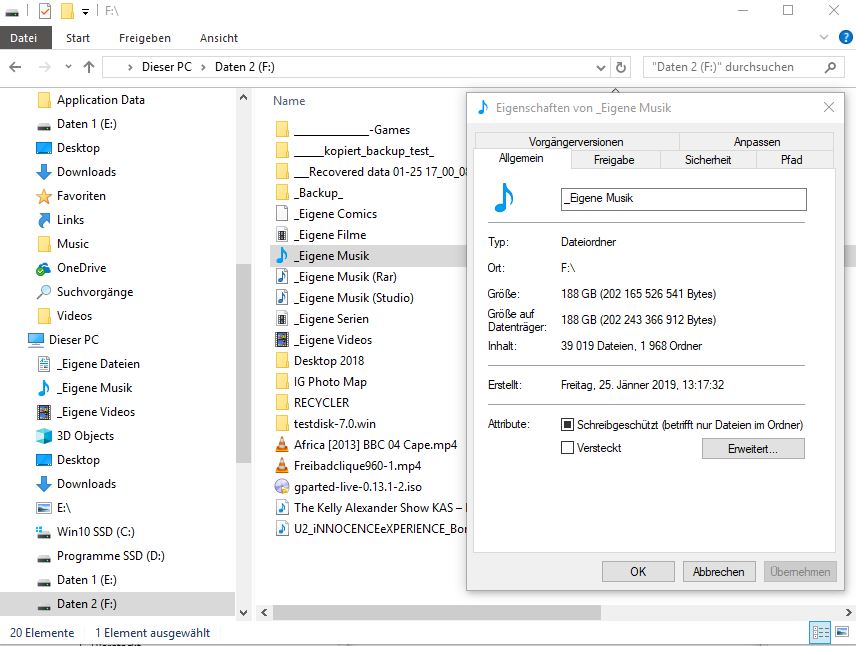
Task: Select the Allgemein tab
Action: [x=521, y=158]
